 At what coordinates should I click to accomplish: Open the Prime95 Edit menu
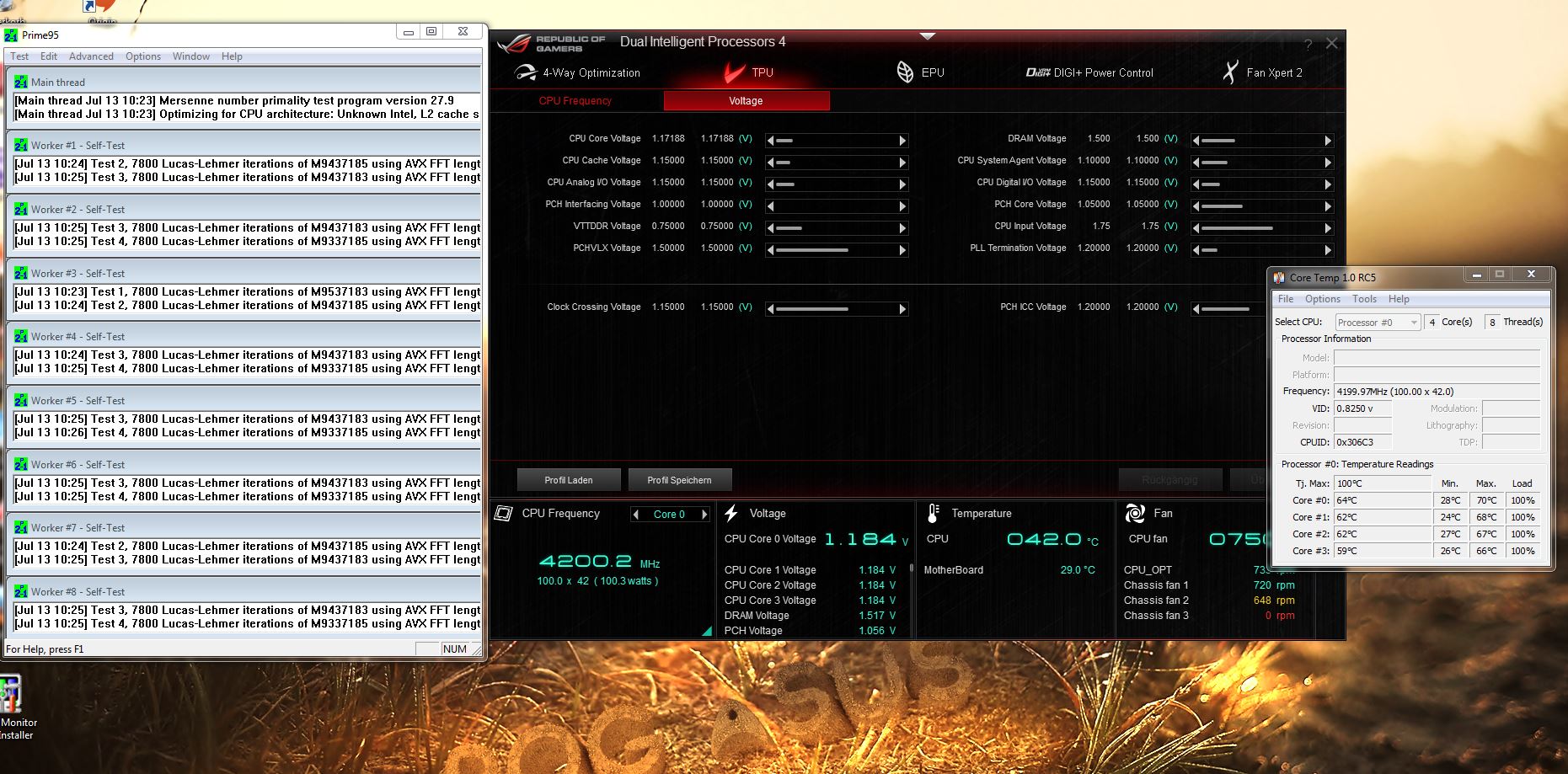pyautogui.click(x=49, y=56)
